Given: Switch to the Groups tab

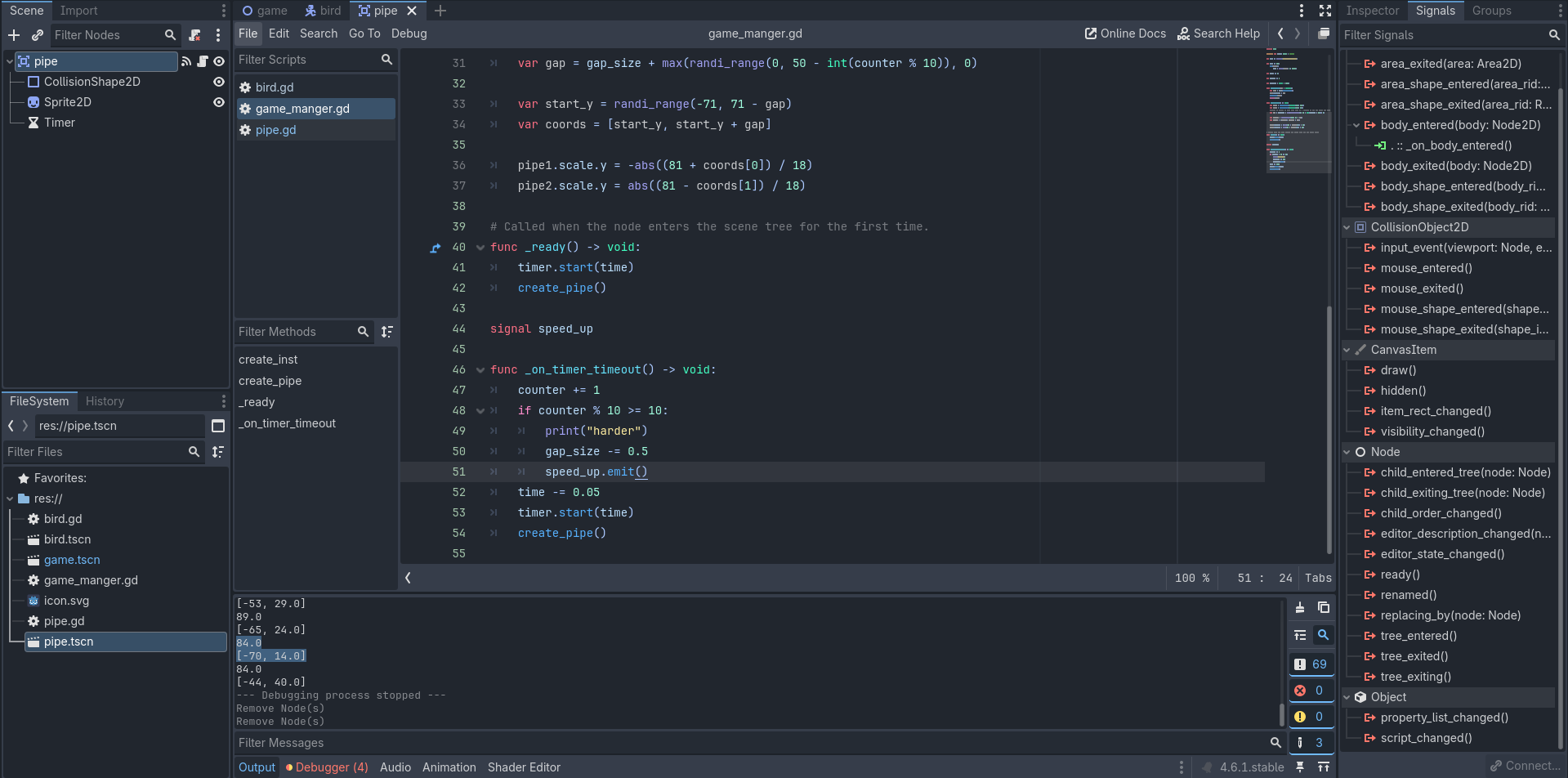Looking at the screenshot, I should point(1491,11).
